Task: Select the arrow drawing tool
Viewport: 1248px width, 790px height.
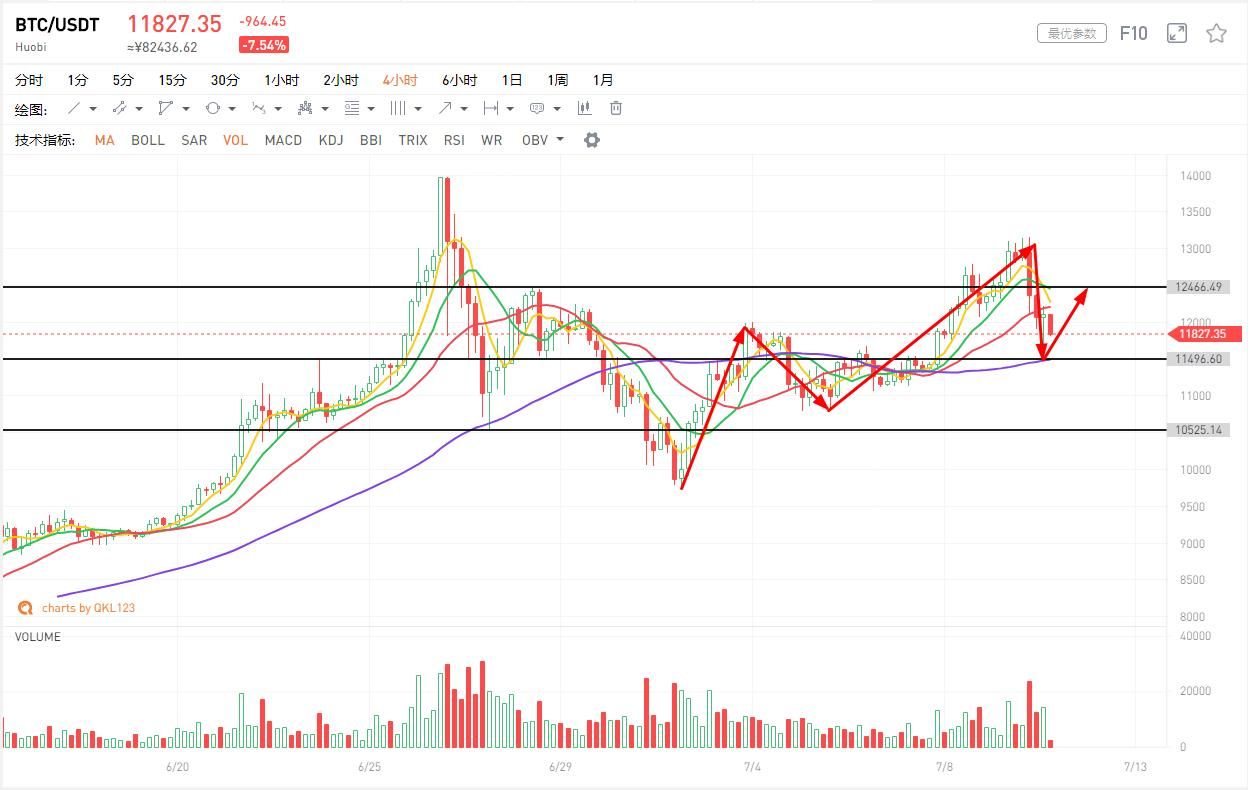Action: 445,108
